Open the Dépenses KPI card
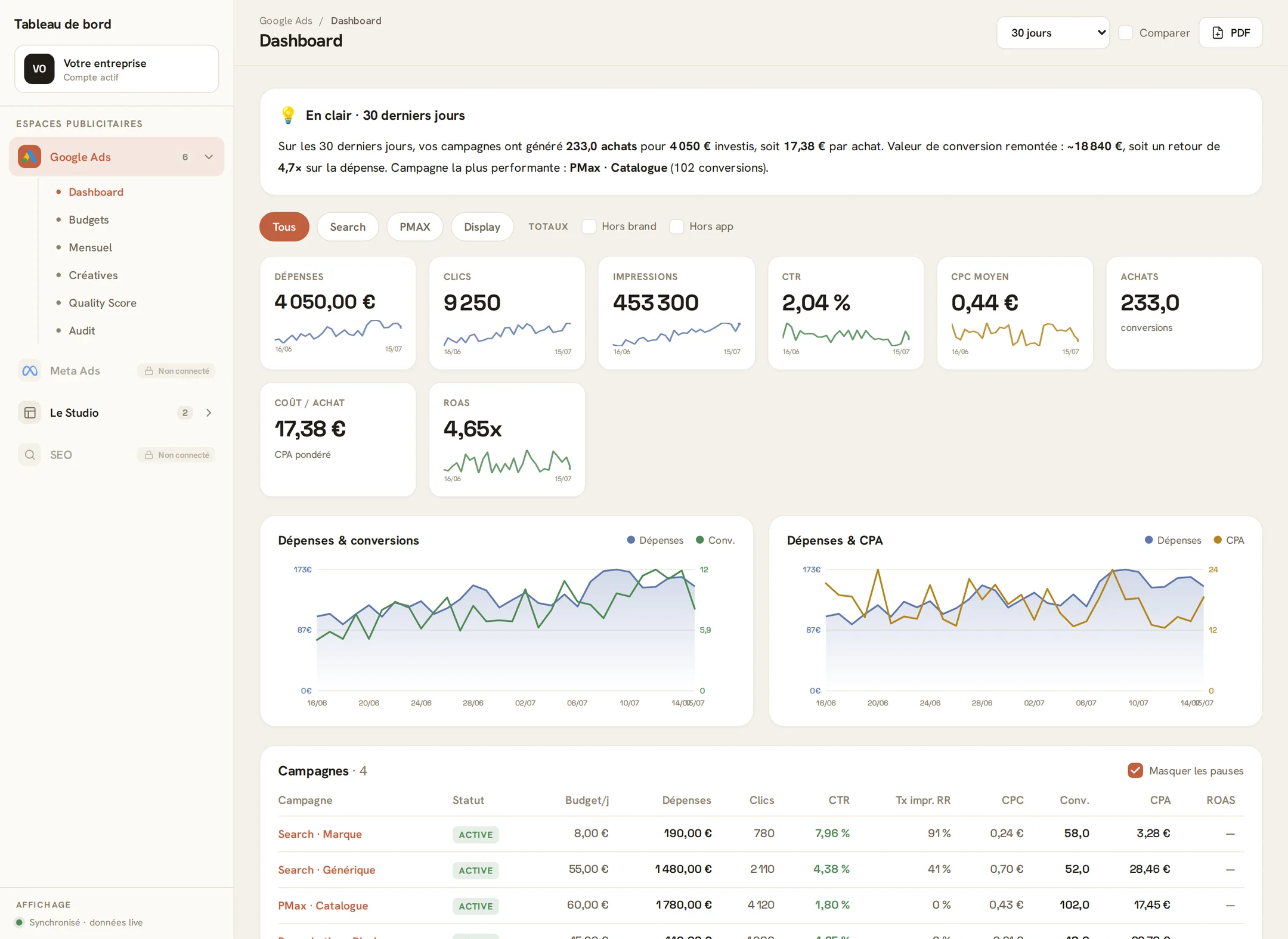The width and height of the screenshot is (1288, 939). pos(338,313)
